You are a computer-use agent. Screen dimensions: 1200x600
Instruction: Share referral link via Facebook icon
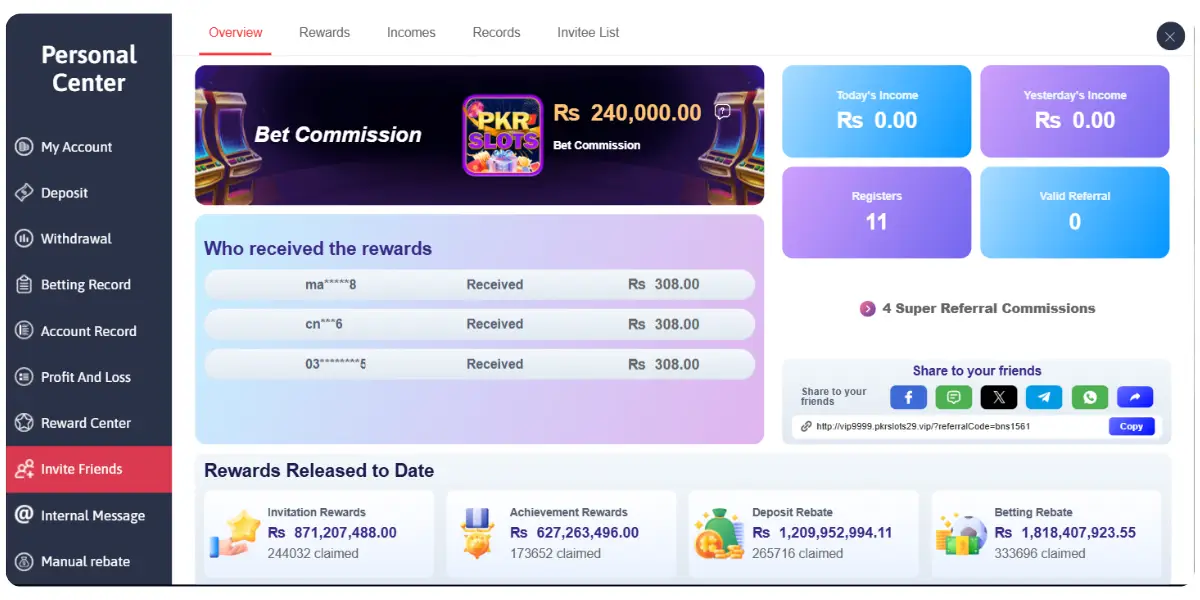[x=908, y=397]
